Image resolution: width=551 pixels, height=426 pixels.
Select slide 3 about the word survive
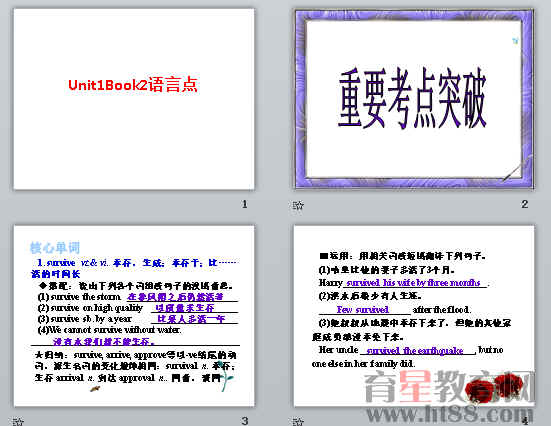coord(134,316)
